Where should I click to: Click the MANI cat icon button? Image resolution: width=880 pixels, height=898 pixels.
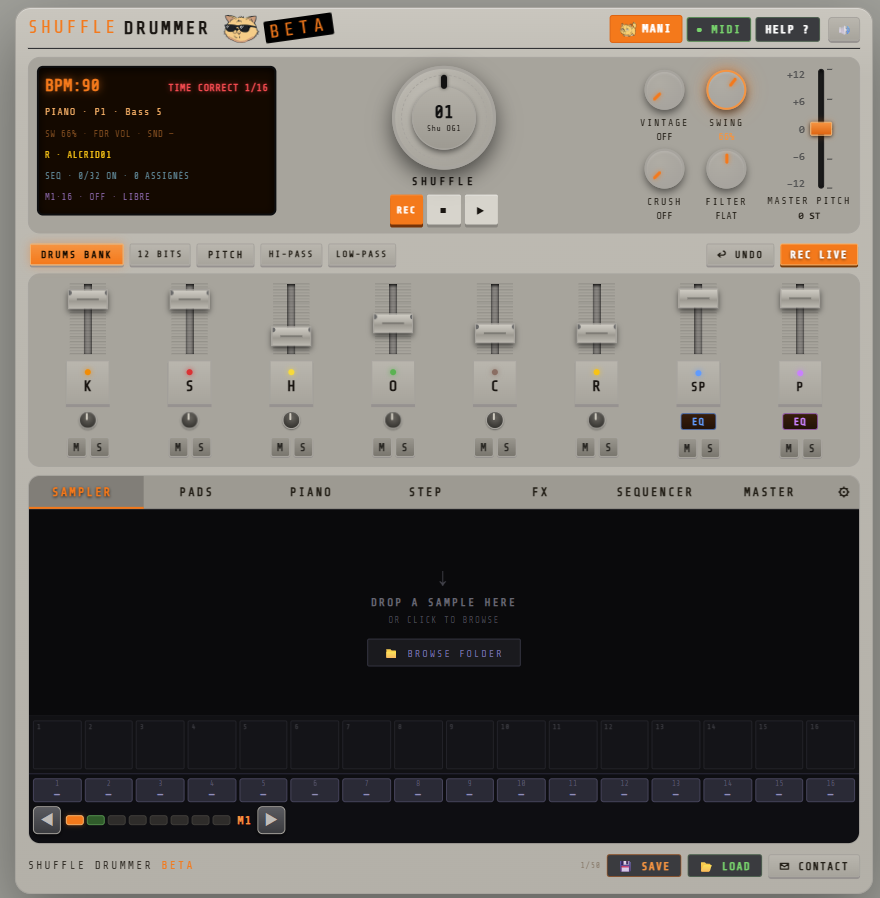(x=646, y=29)
